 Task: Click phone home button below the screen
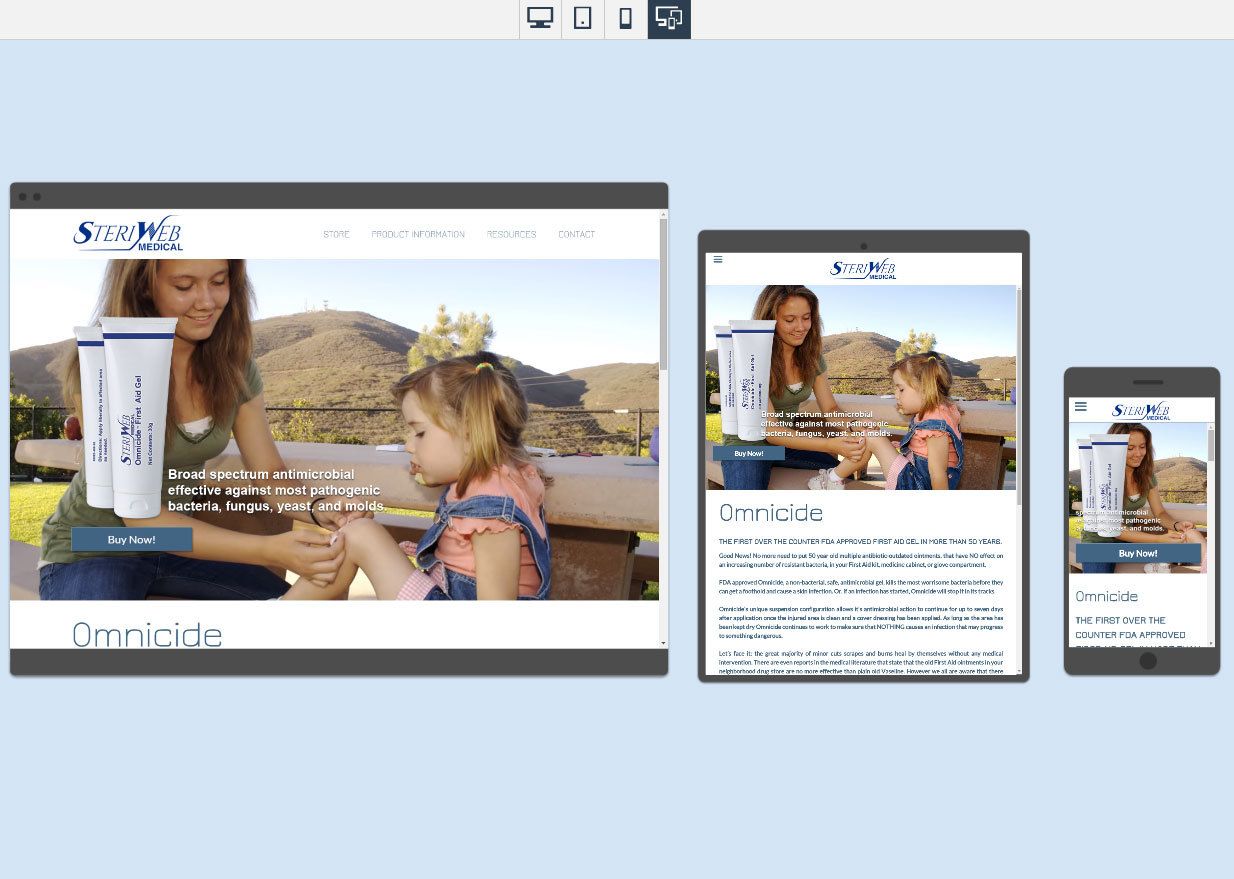pos(1148,661)
